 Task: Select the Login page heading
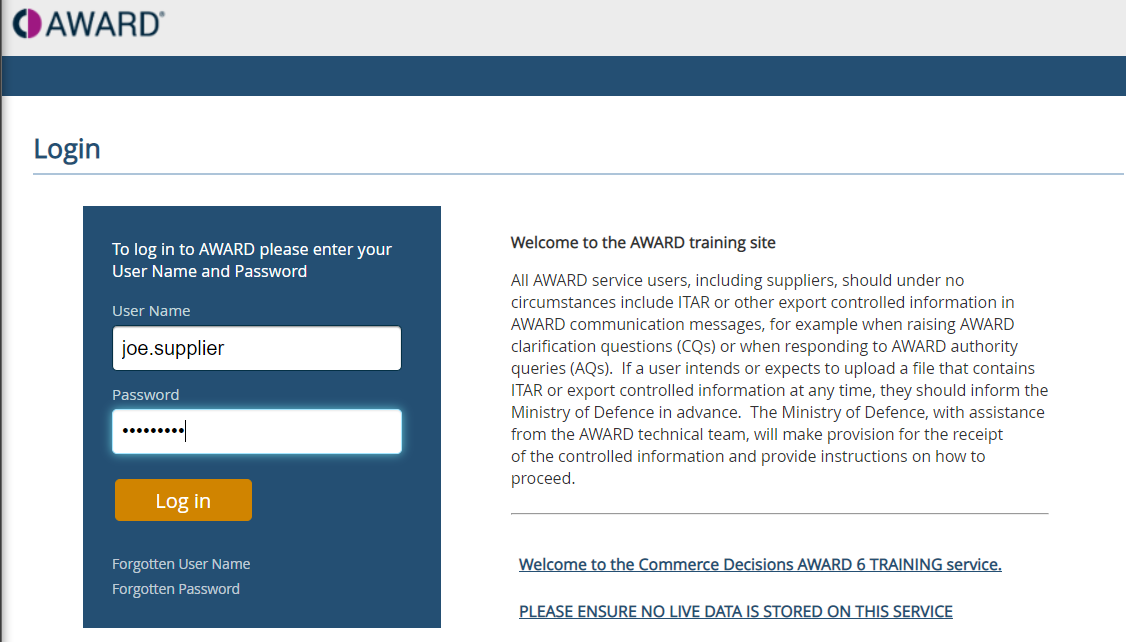67,149
